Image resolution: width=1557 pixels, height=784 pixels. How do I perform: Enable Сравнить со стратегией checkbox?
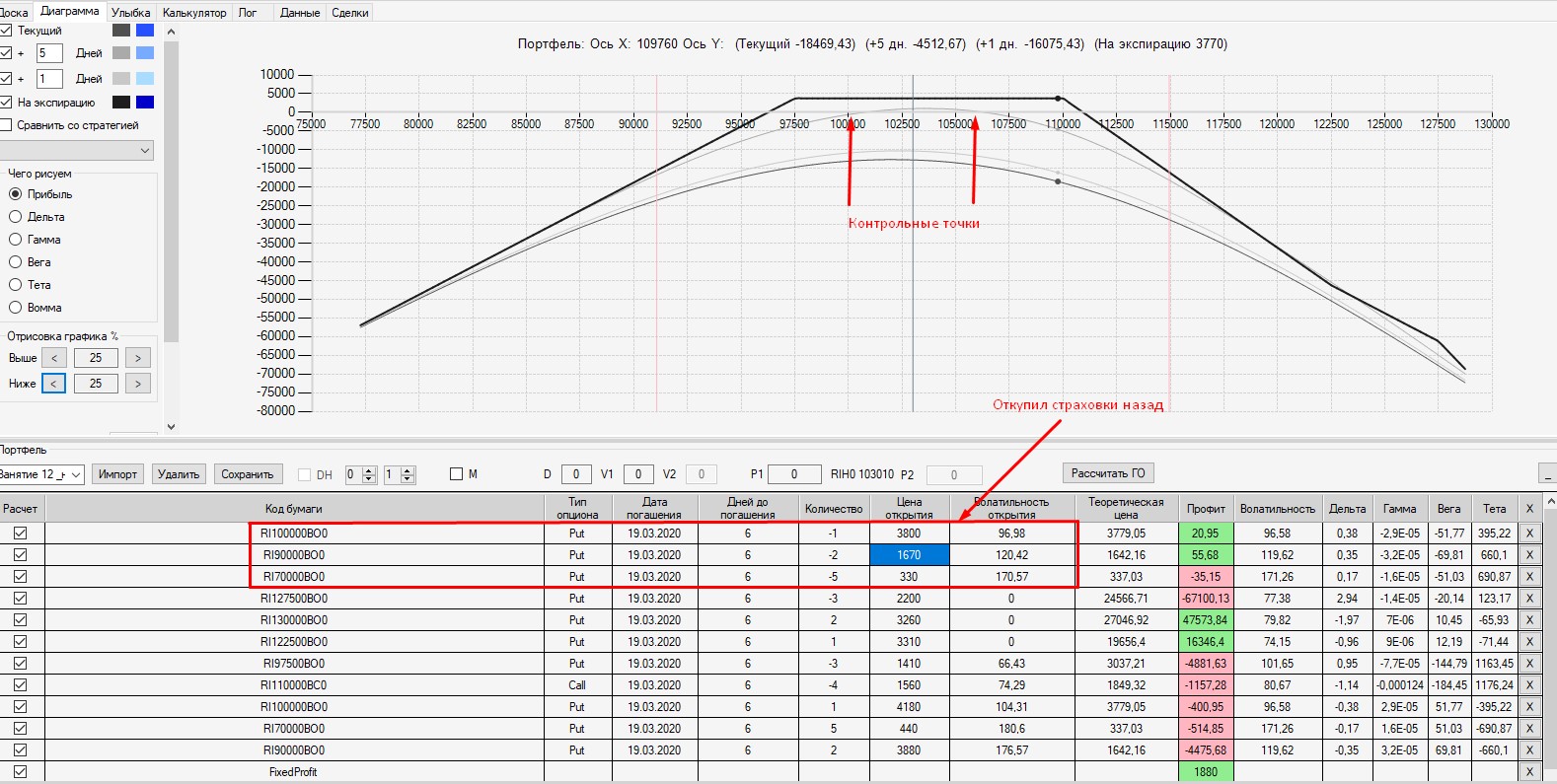tap(6, 125)
